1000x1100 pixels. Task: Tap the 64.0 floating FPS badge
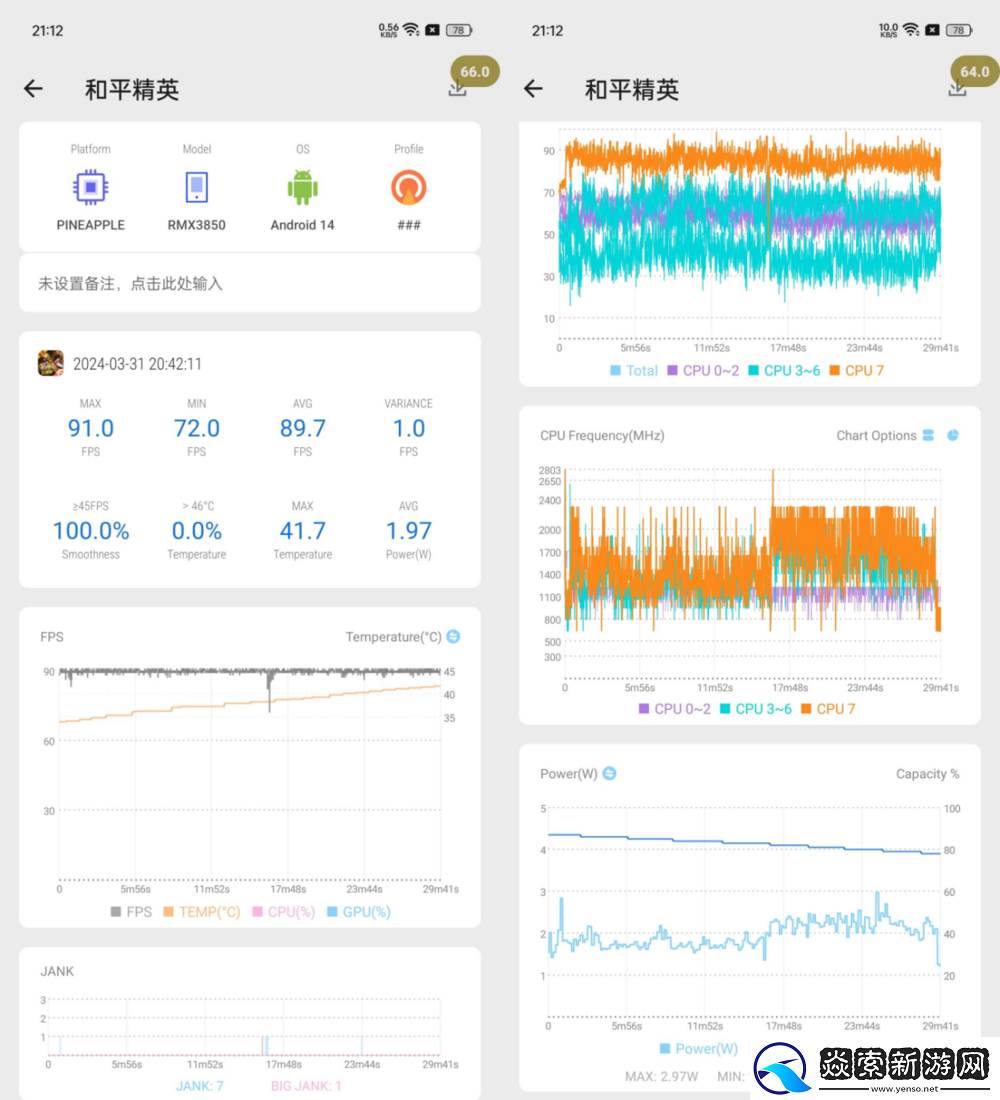pos(975,72)
